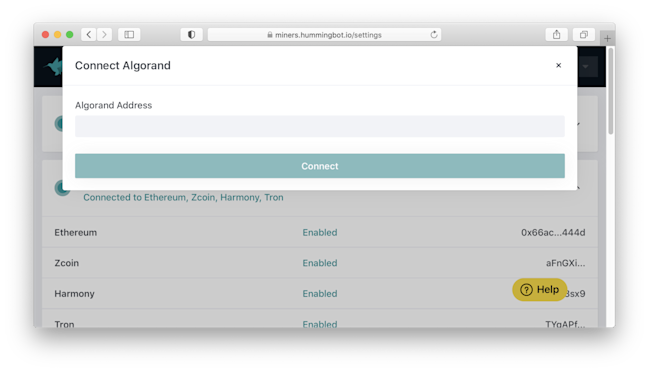Click the Tron row label
Image resolution: width=649 pixels, height=372 pixels.
point(64,324)
